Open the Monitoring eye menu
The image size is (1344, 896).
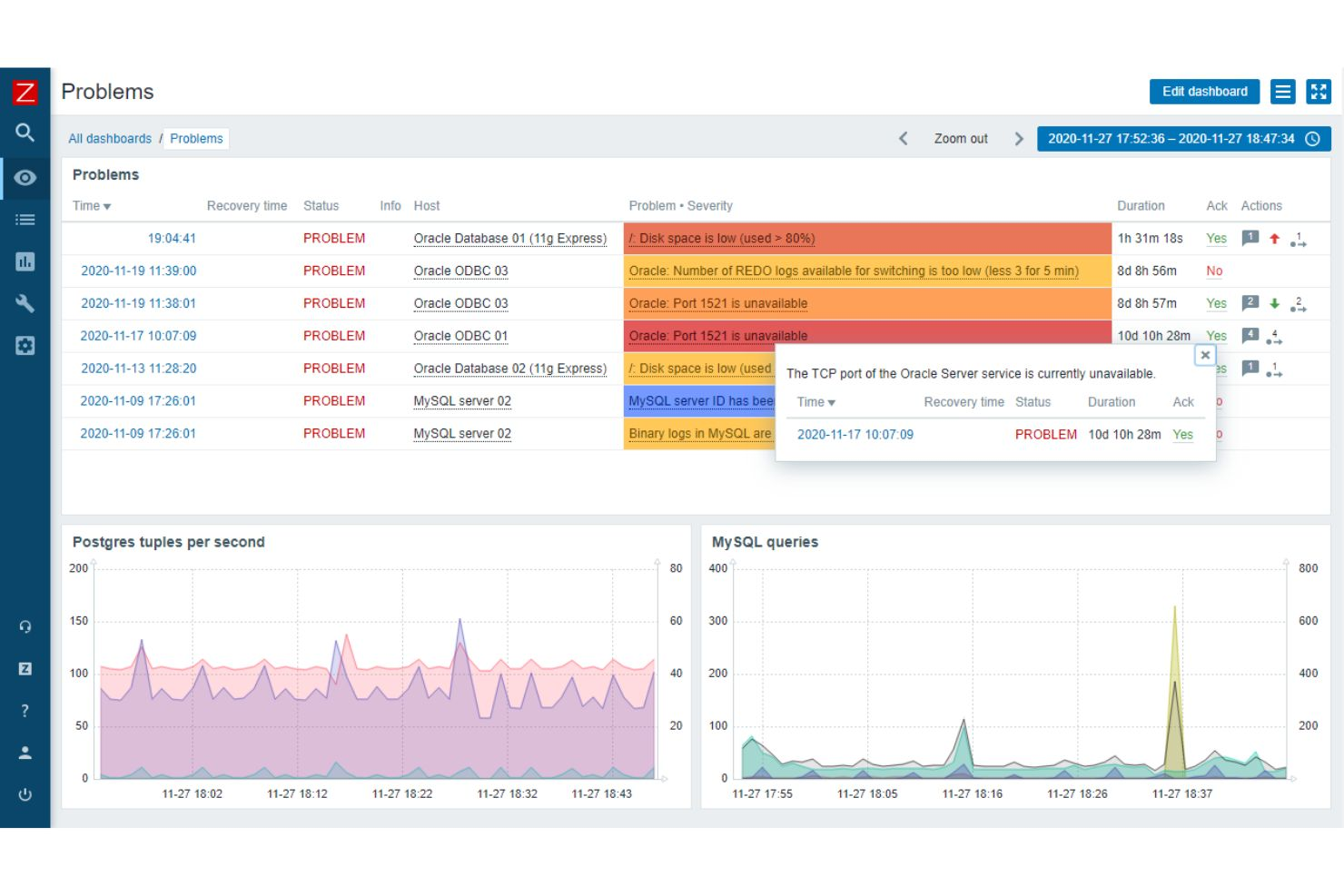pyautogui.click(x=25, y=177)
